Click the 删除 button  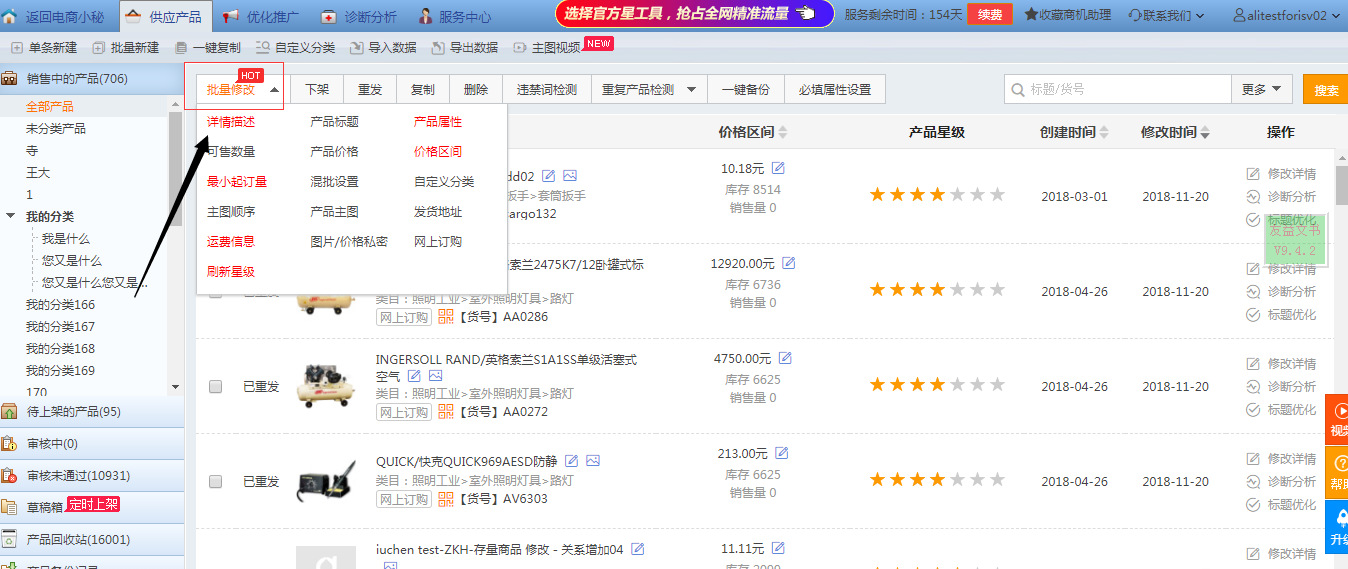coord(476,89)
